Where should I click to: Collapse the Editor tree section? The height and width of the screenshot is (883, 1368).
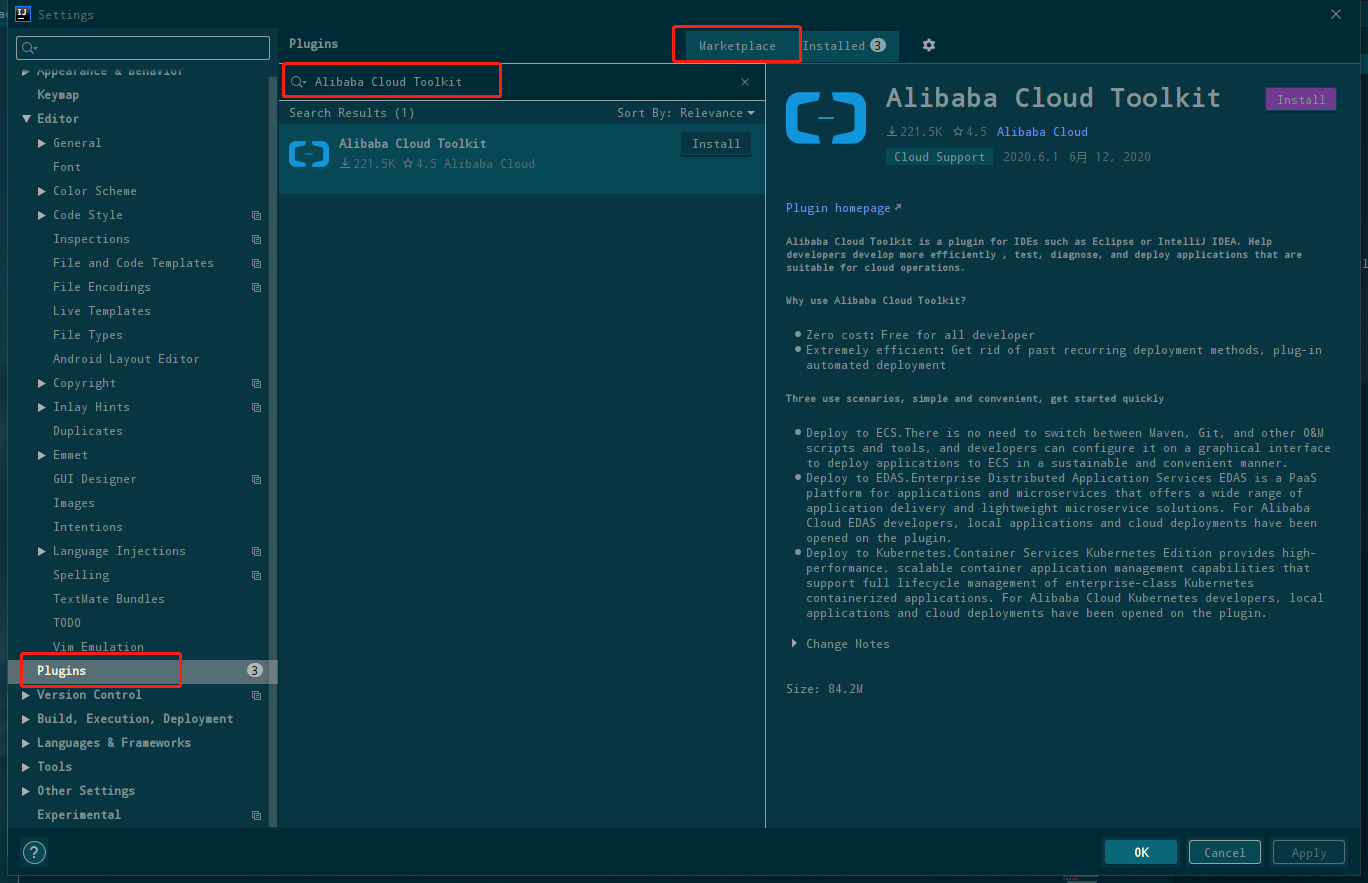coord(26,119)
